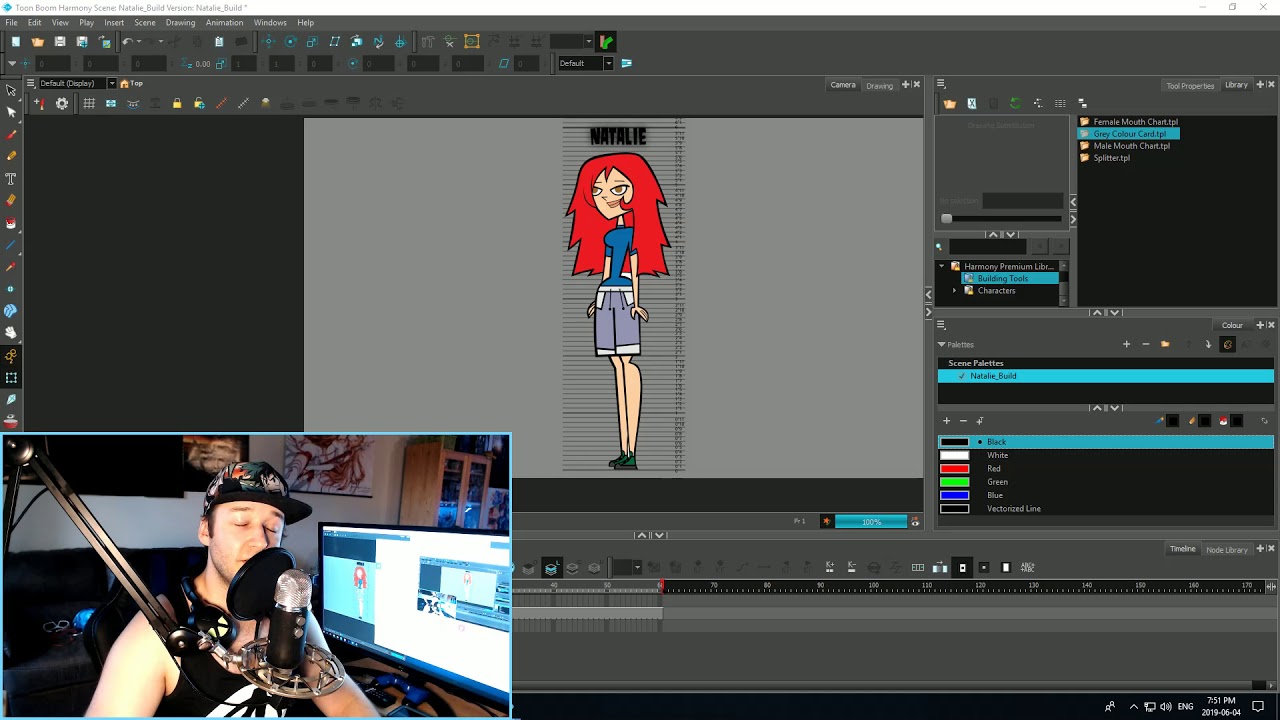Click the Refresh icon in the Library panel

coord(1015,104)
